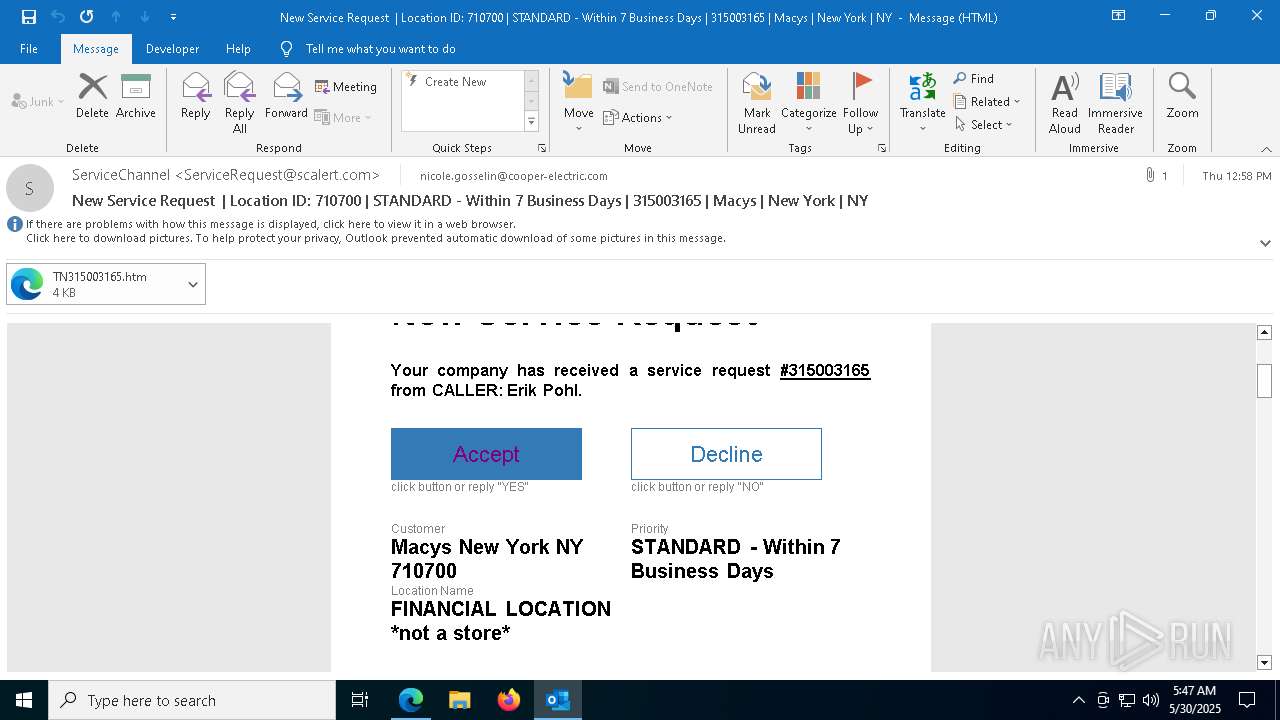Collapse the ribbon using the chevron
The image size is (1280, 720).
pos(1266,149)
